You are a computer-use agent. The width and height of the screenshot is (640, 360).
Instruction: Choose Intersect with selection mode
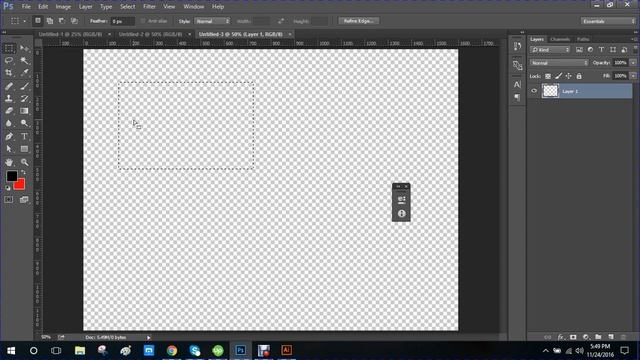coord(74,21)
